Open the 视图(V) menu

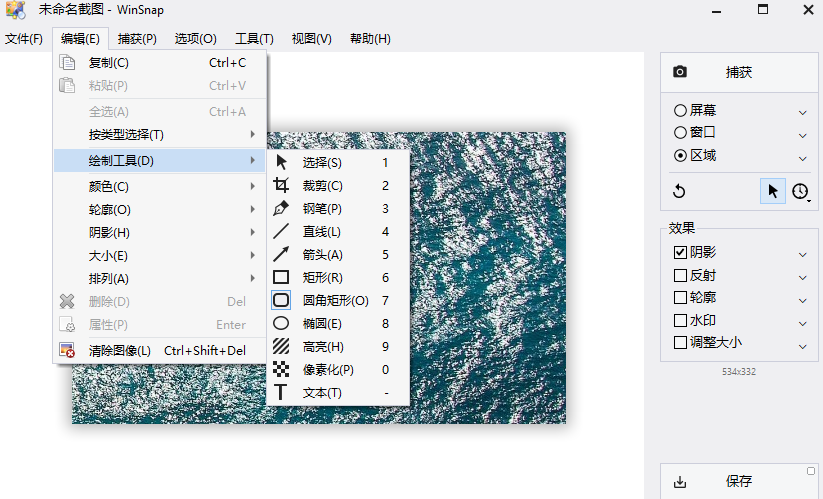click(312, 39)
